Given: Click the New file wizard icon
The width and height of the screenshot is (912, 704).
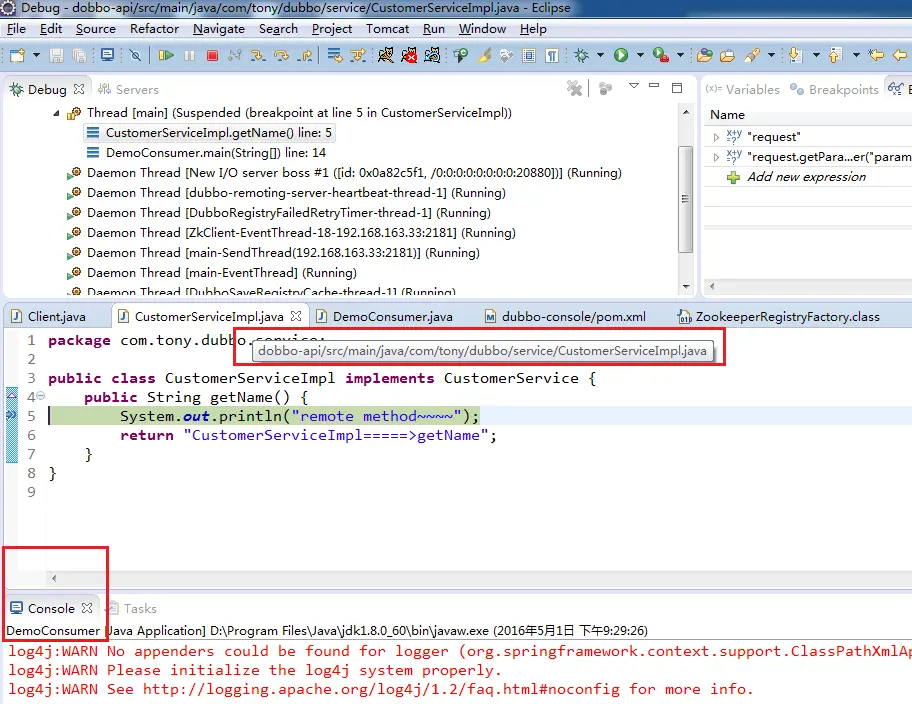Looking at the screenshot, I should tap(17, 55).
